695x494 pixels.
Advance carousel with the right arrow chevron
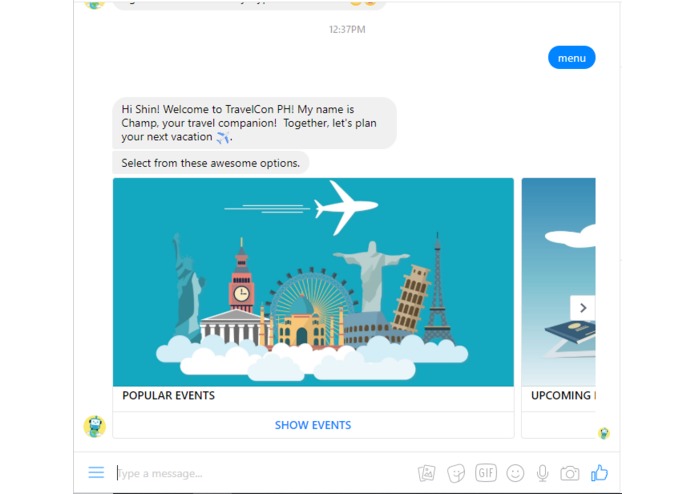pyautogui.click(x=583, y=308)
